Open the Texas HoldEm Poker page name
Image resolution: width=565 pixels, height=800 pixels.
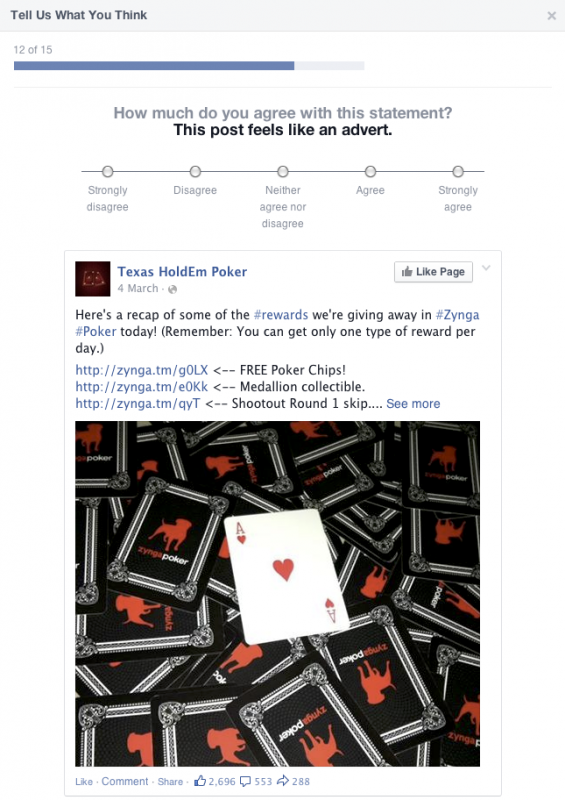pyautogui.click(x=182, y=271)
